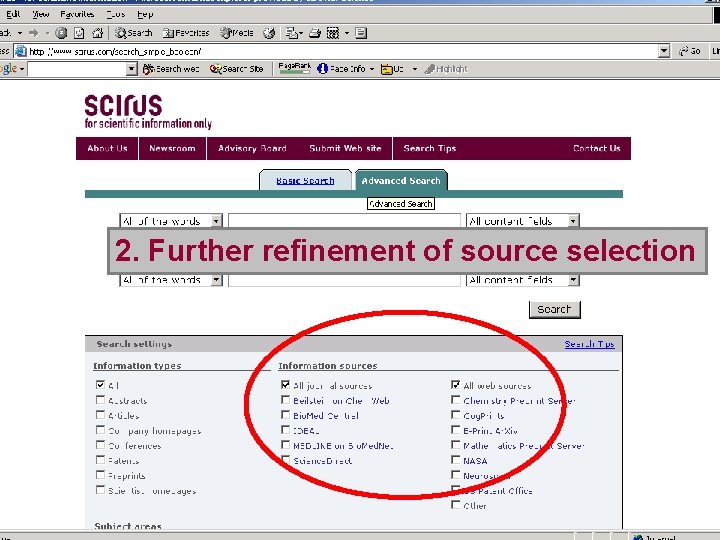Click Search Tips link in Search settings header
This screenshot has height=540, width=720.
point(589,344)
